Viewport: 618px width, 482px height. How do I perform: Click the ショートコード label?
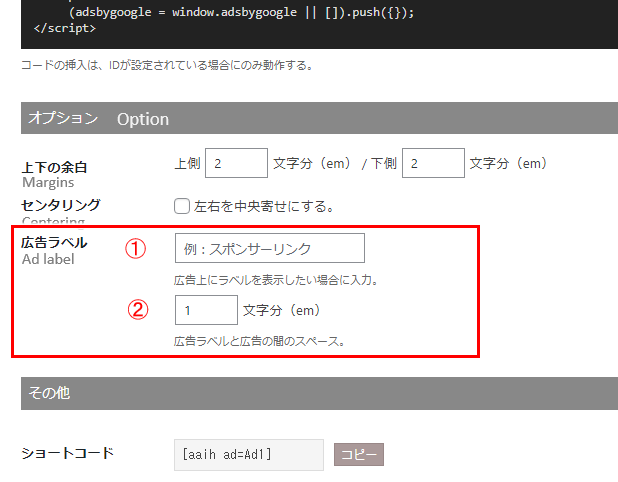pos(67,453)
